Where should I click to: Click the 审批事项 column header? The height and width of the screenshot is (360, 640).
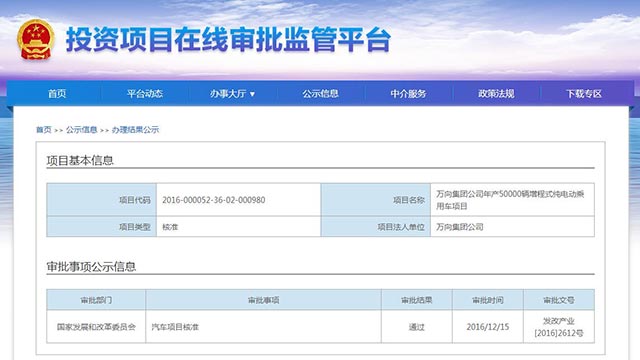click(264, 300)
